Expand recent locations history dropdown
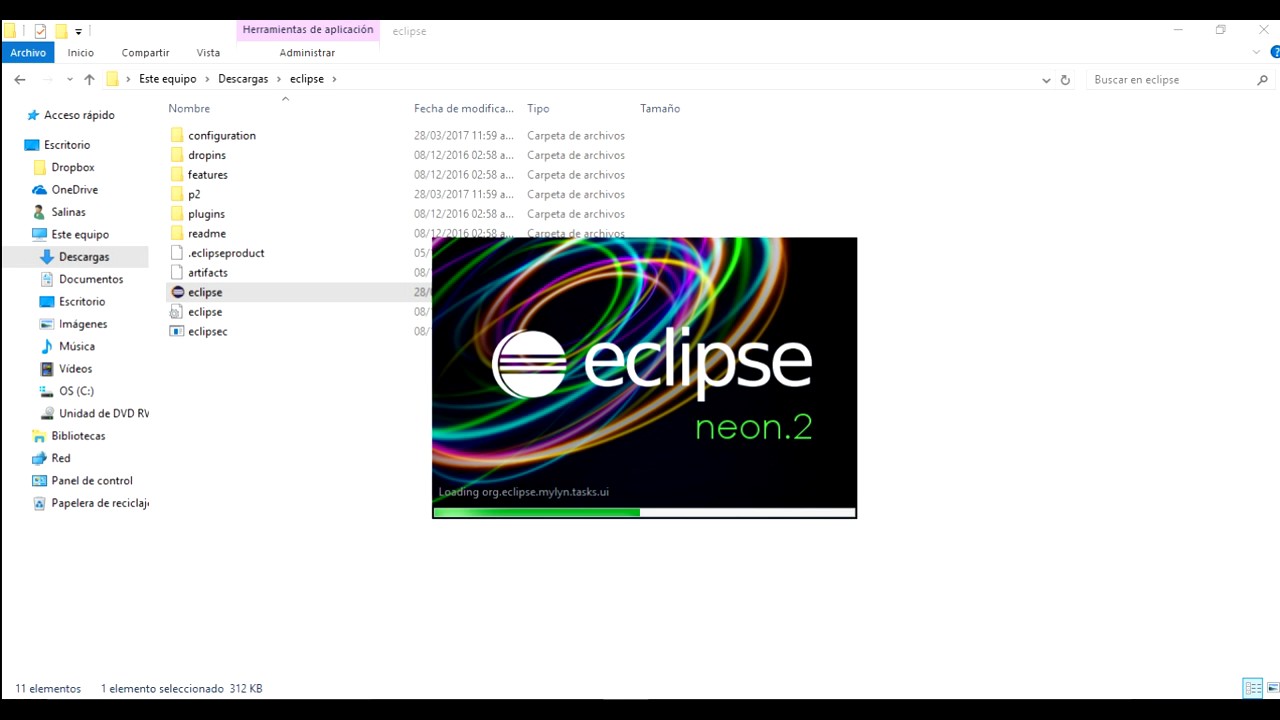 coord(69,79)
